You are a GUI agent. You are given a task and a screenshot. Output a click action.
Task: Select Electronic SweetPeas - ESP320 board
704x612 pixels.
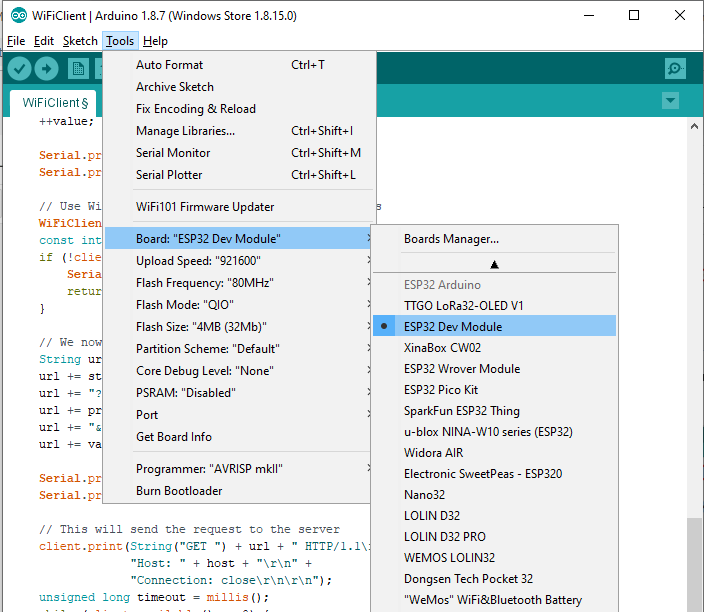pos(494,474)
